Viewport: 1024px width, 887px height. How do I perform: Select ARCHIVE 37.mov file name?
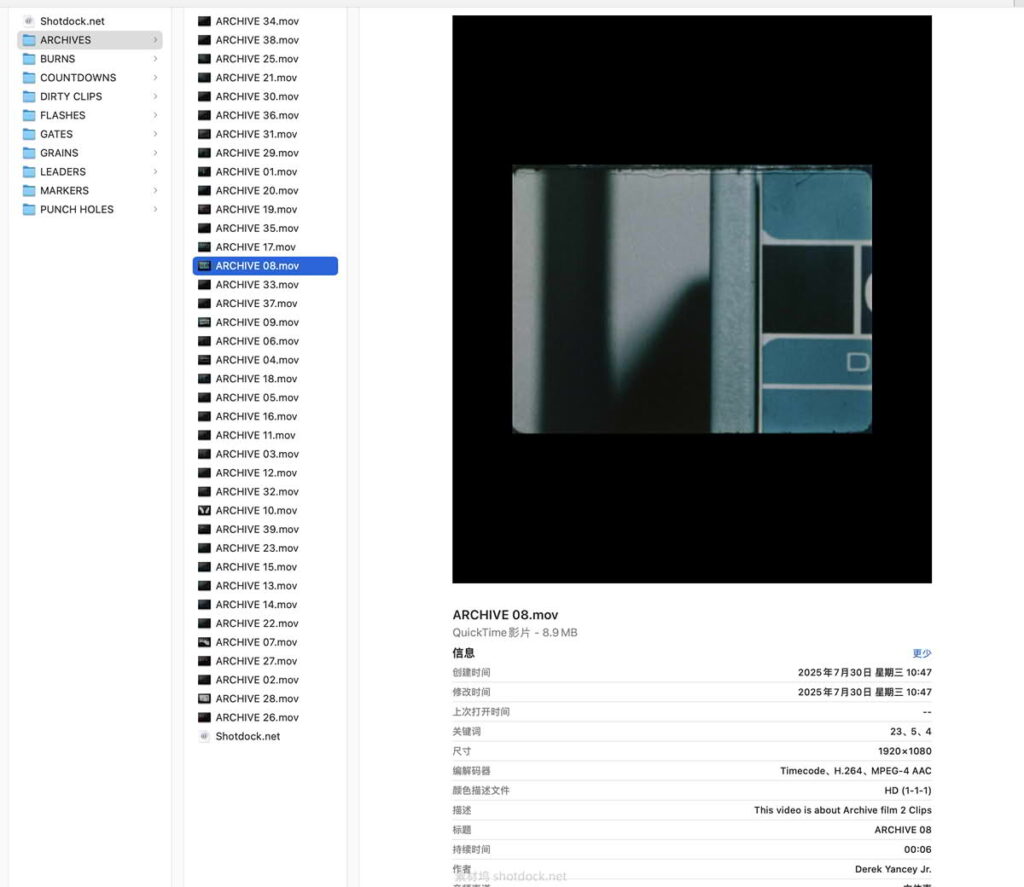[256, 304]
